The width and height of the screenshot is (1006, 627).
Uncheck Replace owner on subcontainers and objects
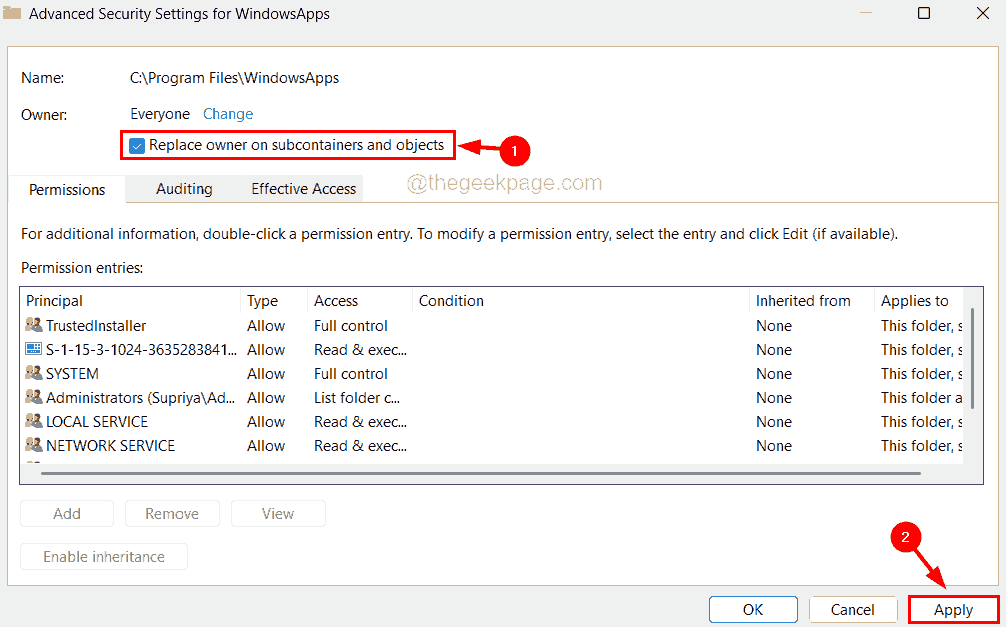coord(137,145)
